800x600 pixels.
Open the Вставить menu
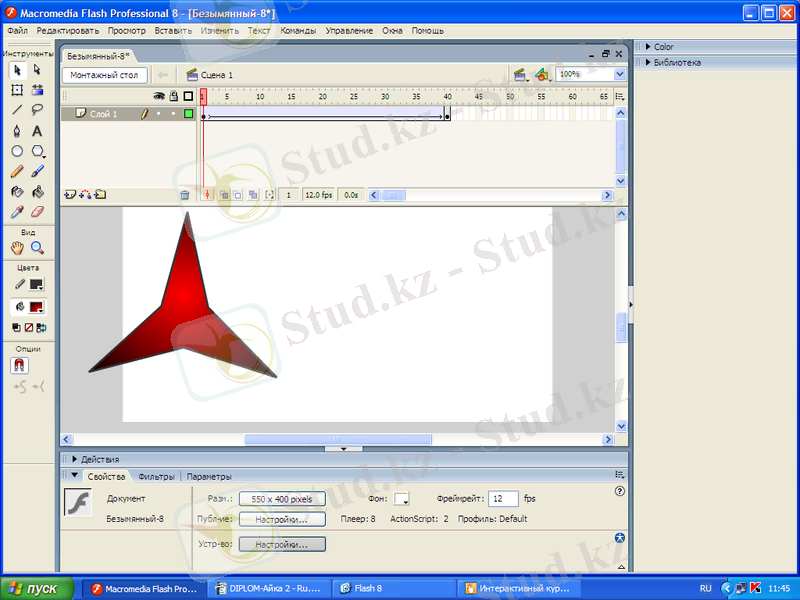click(x=174, y=31)
